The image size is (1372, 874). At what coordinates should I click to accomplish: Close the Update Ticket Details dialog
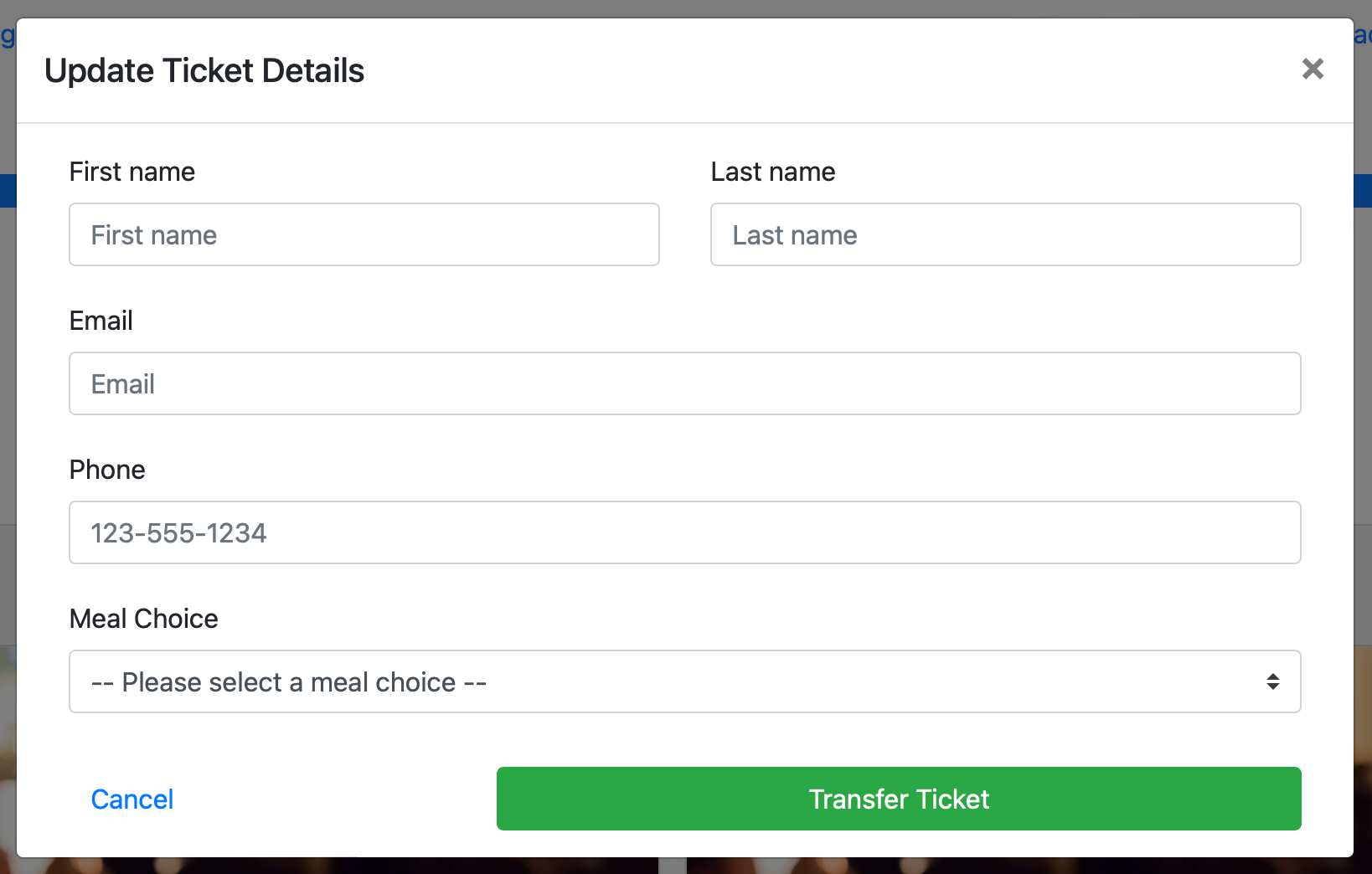tap(1313, 69)
